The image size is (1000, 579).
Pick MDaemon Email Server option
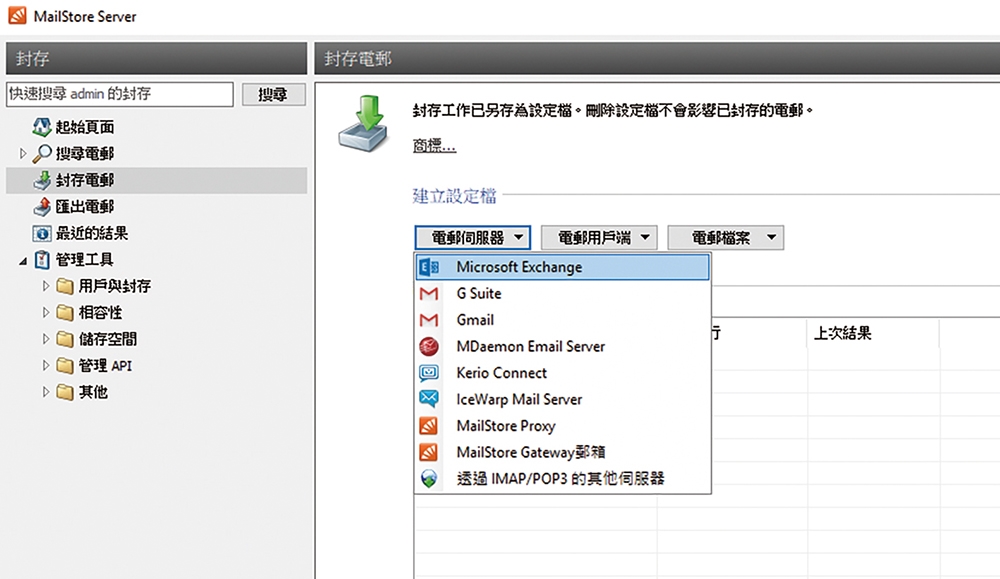pyautogui.click(x=562, y=346)
